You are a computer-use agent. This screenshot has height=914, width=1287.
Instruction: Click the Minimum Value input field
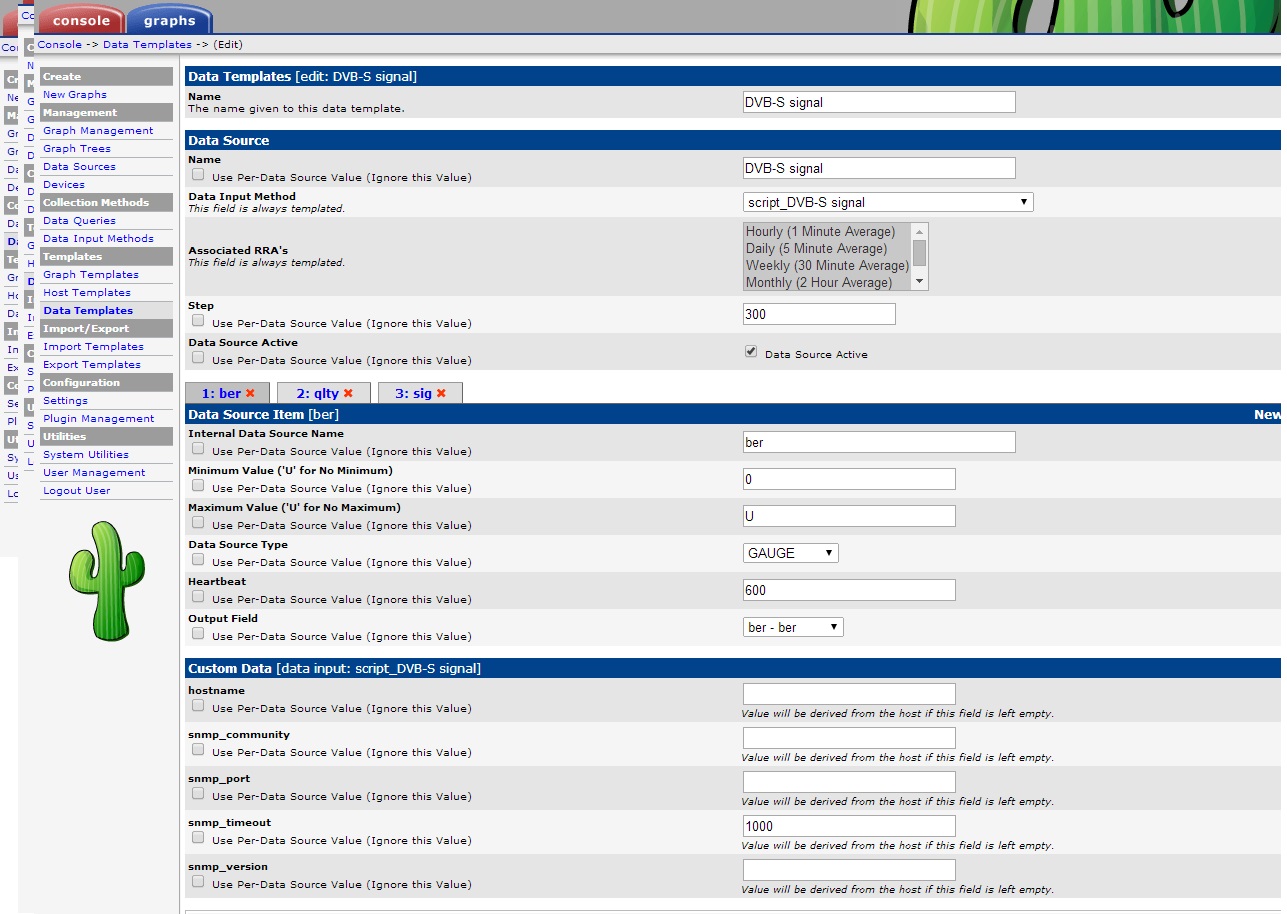tap(849, 479)
